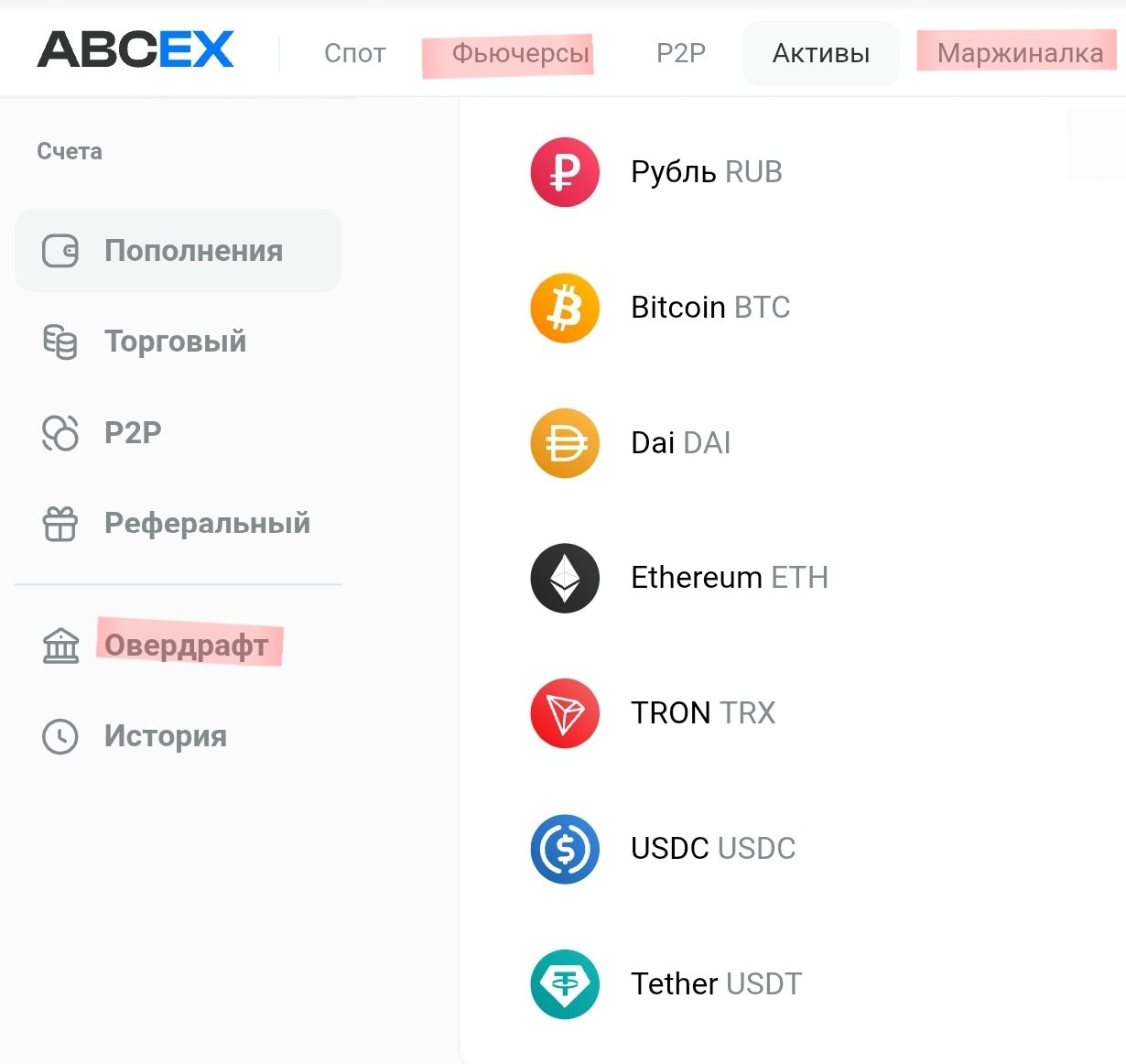Open the Маржиналка tab
The height and width of the screenshot is (1064, 1126).
coord(1020,53)
